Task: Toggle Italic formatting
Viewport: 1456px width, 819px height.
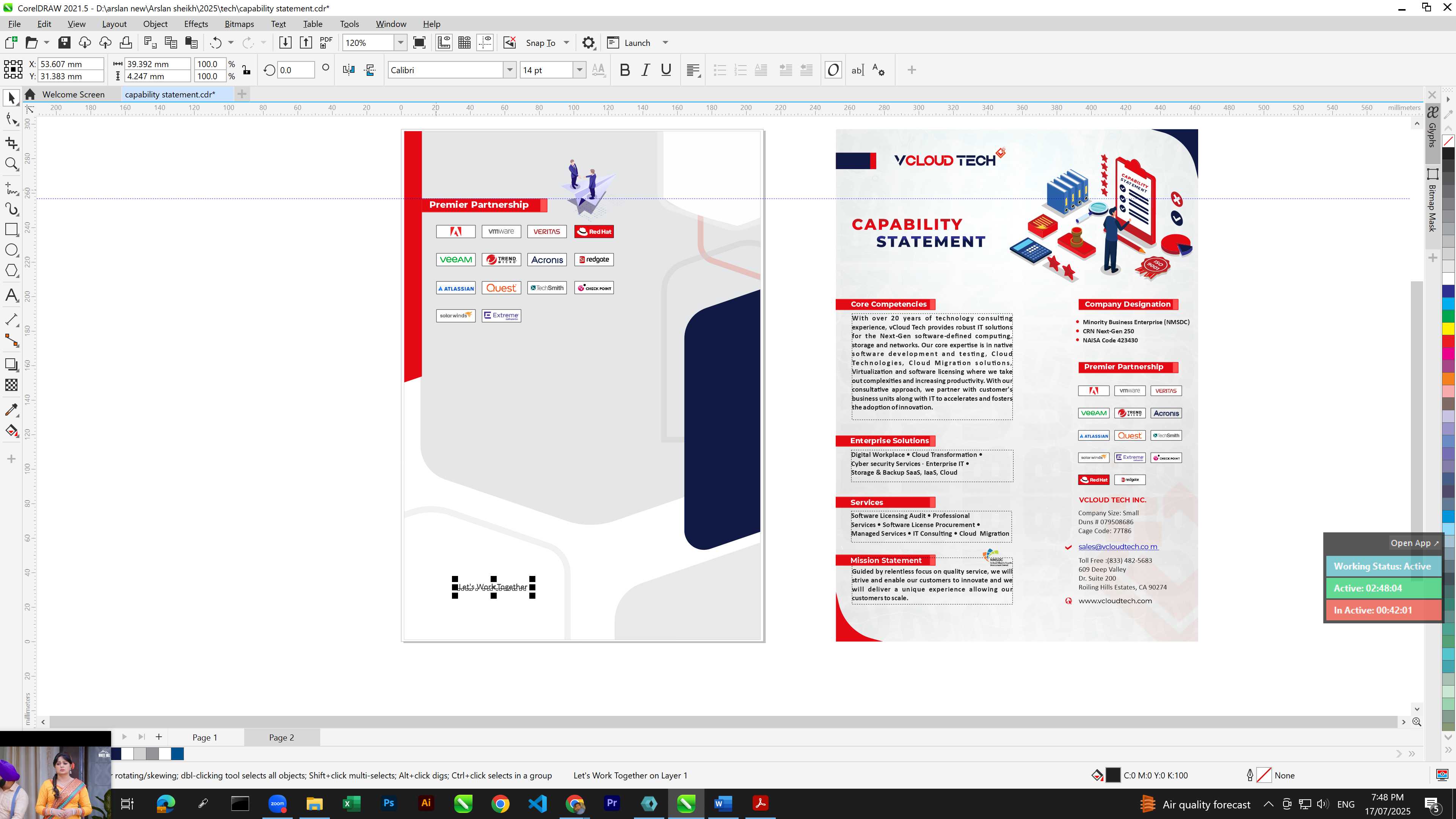Action: pyautogui.click(x=645, y=70)
